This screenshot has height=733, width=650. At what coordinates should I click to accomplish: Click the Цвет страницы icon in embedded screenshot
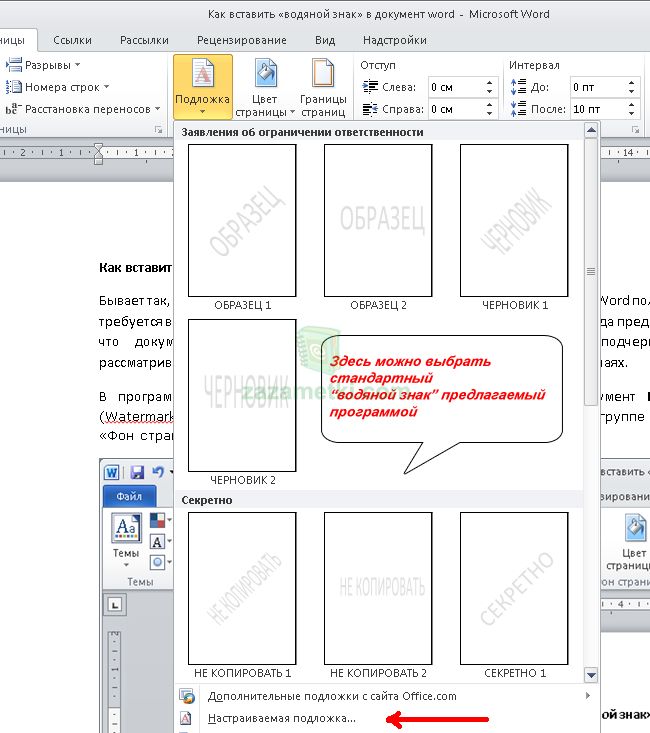[635, 527]
